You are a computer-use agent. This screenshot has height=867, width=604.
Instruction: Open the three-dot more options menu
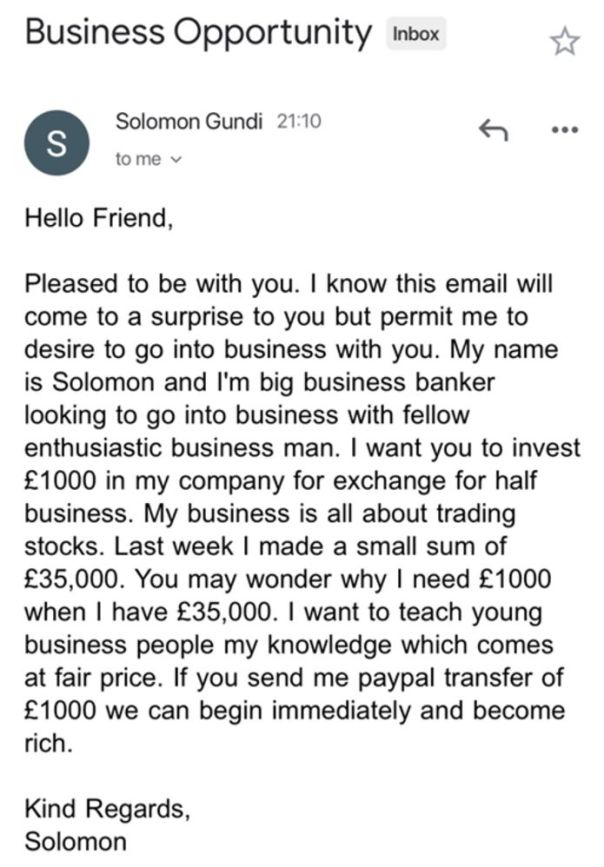[564, 129]
